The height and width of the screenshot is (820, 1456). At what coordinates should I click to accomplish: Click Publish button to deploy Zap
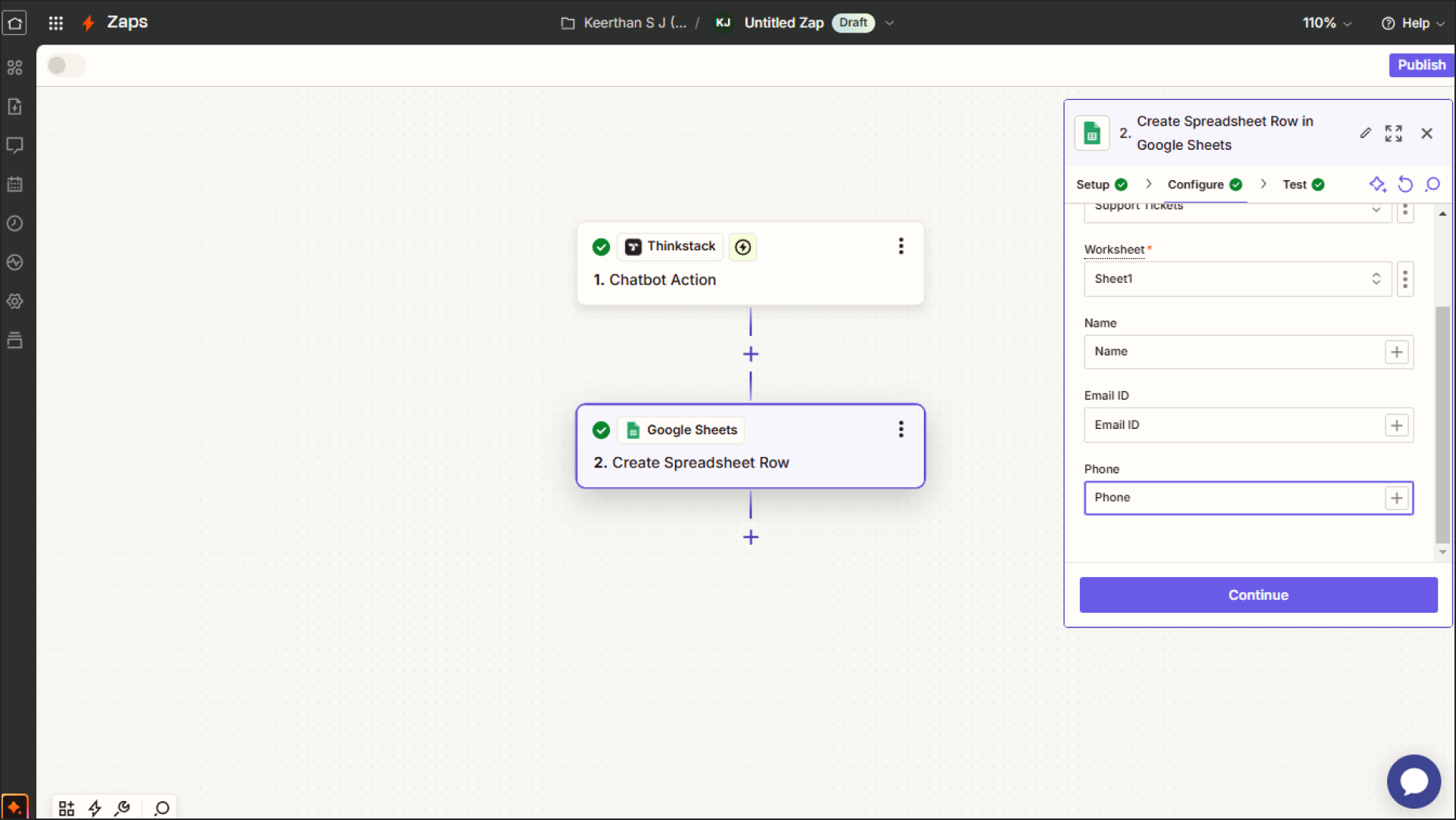(1422, 65)
